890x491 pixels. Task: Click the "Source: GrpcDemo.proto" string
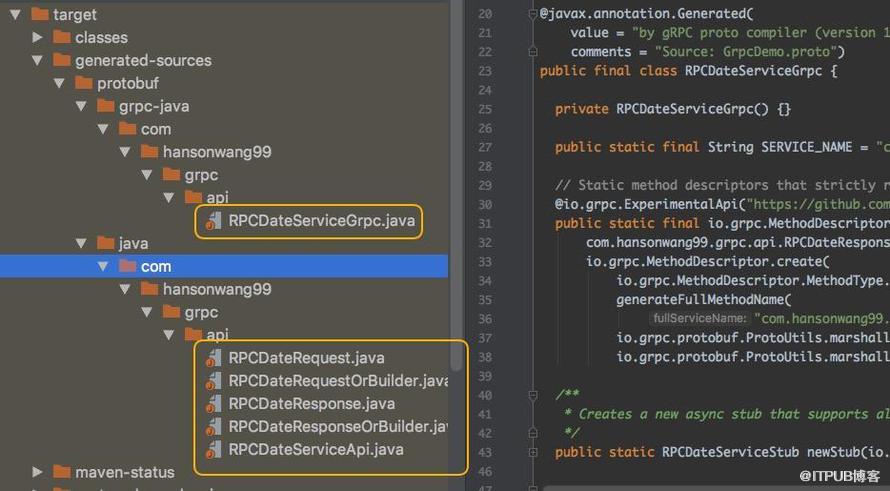pyautogui.click(x=745, y=52)
